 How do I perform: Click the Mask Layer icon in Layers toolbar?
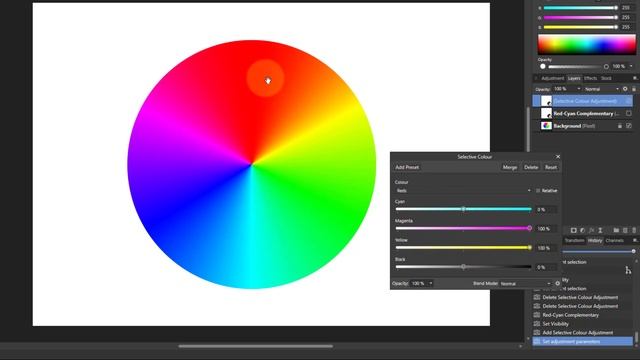[573, 231]
